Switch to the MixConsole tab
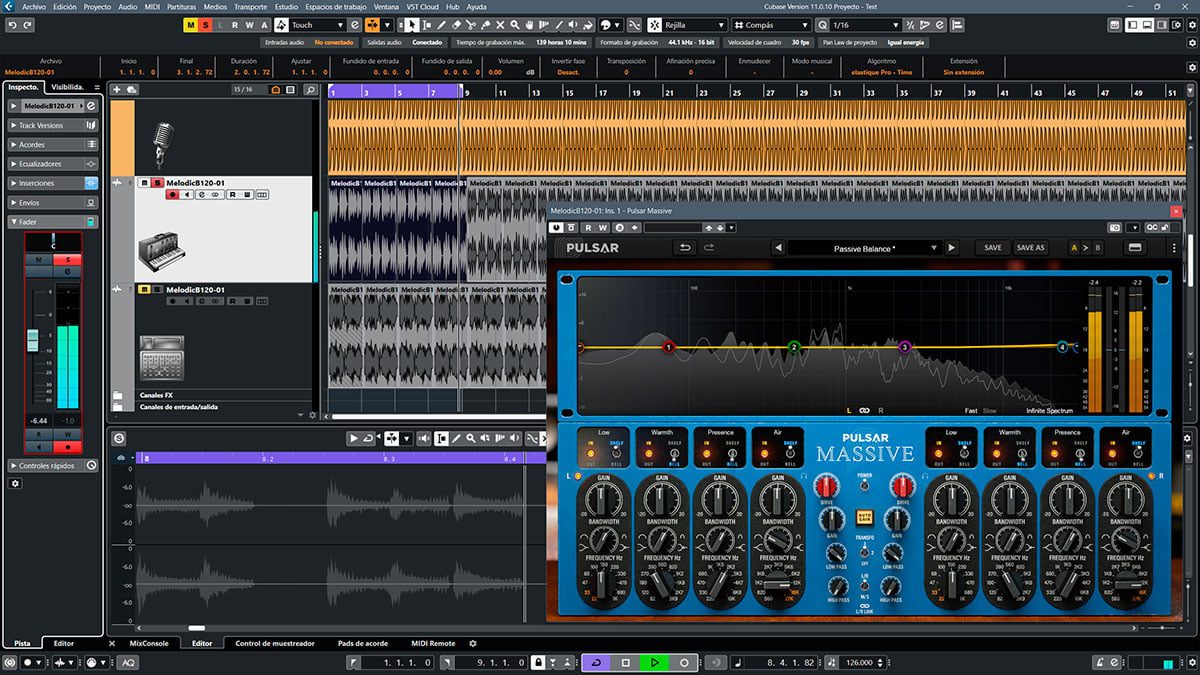1200x675 pixels. (x=150, y=643)
